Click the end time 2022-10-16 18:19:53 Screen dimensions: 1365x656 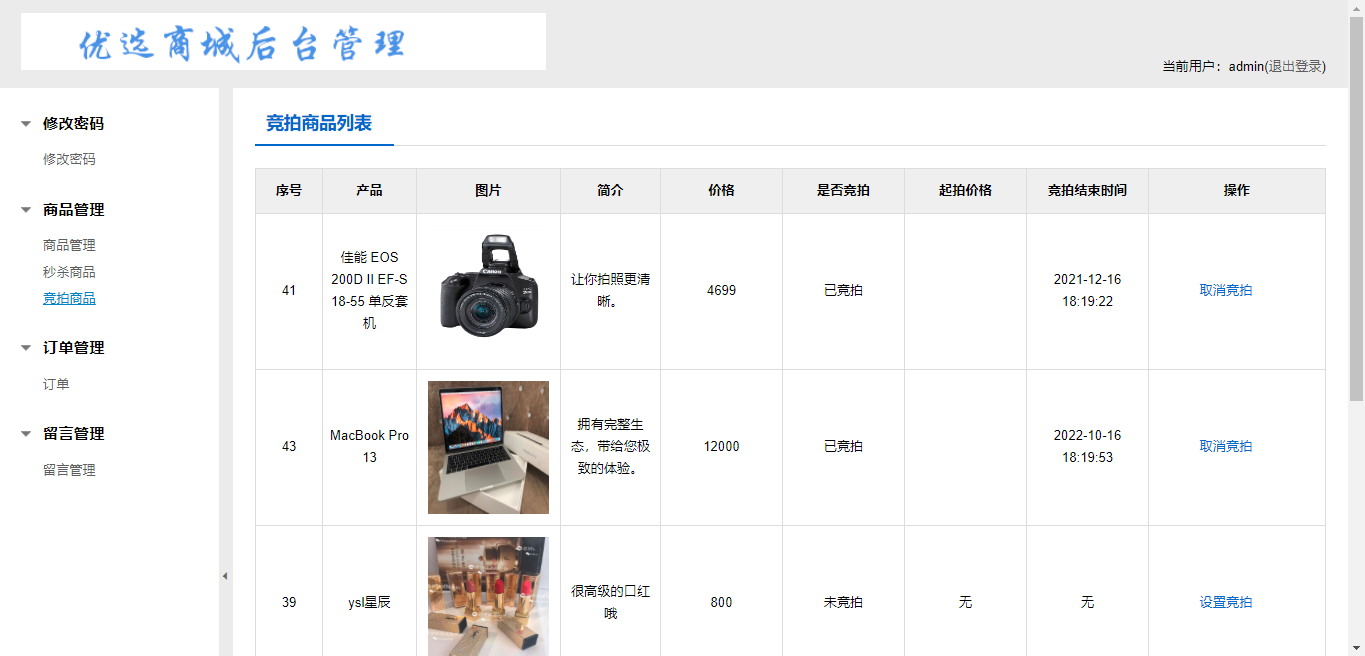1087,446
